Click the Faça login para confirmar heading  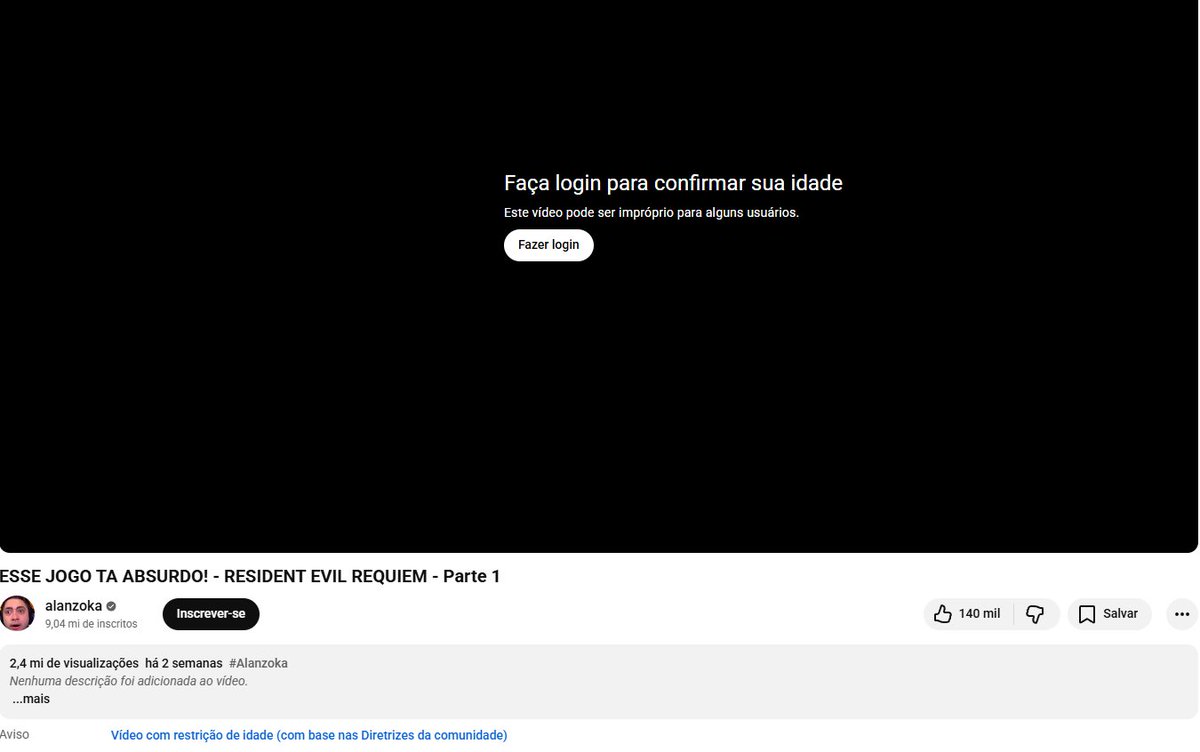[x=673, y=183]
